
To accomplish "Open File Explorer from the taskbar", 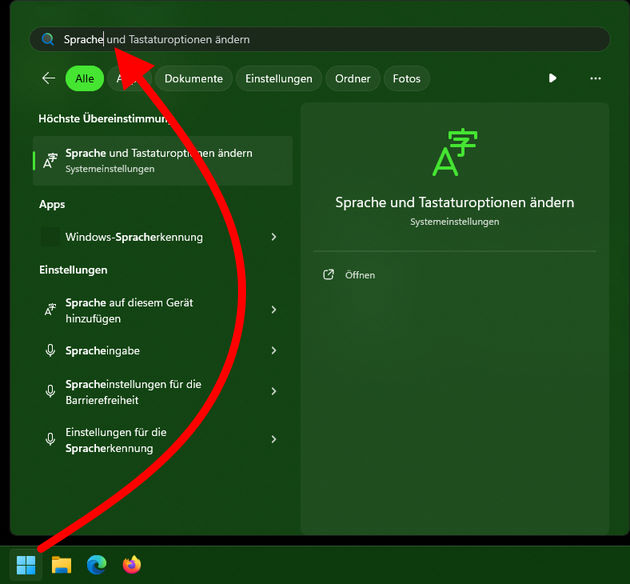I will click(62, 565).
